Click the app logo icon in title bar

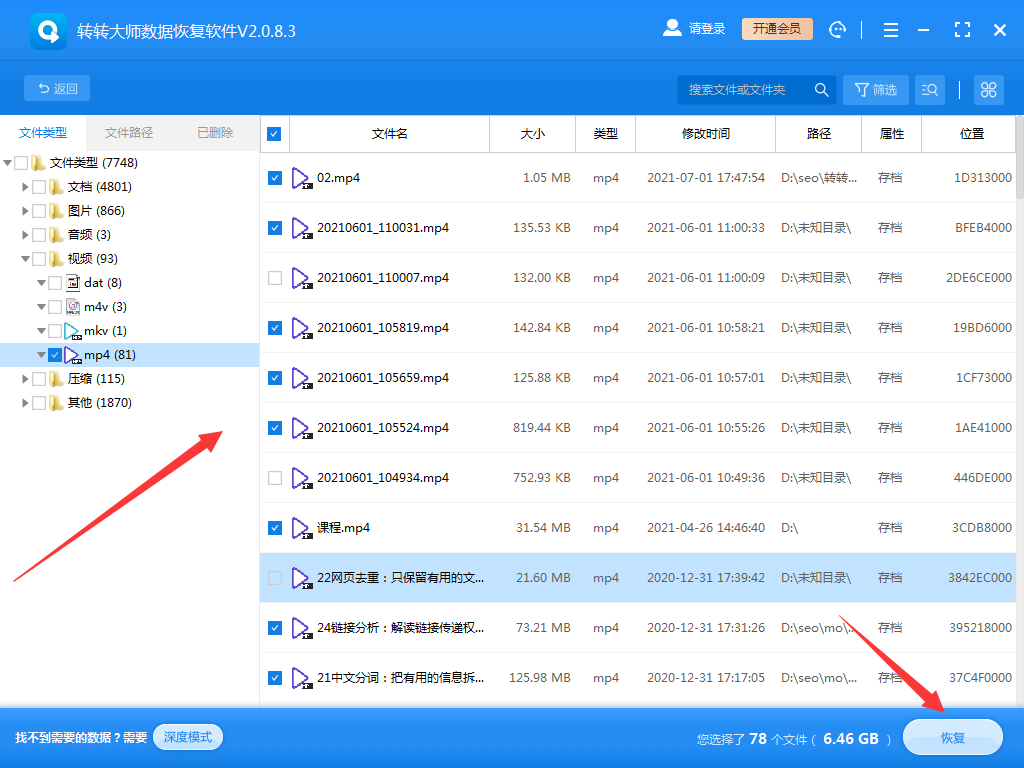coord(48,31)
